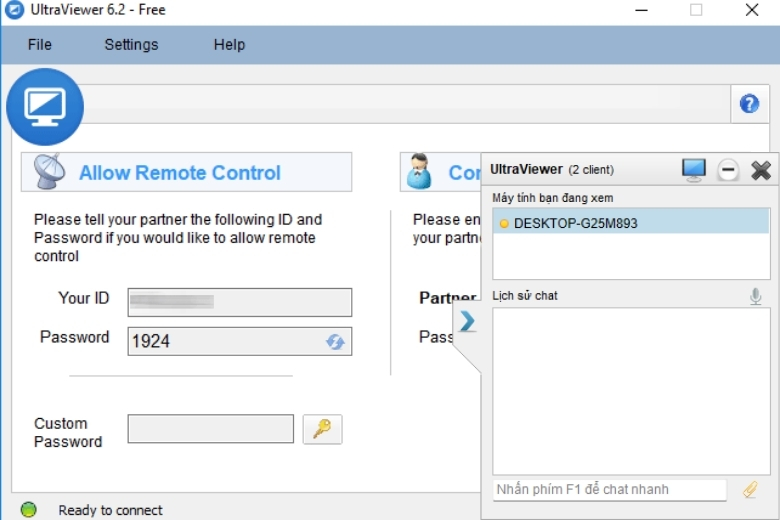Refresh the password with the blue arrows icon
Screen dimensions: 780x520
pos(335,342)
